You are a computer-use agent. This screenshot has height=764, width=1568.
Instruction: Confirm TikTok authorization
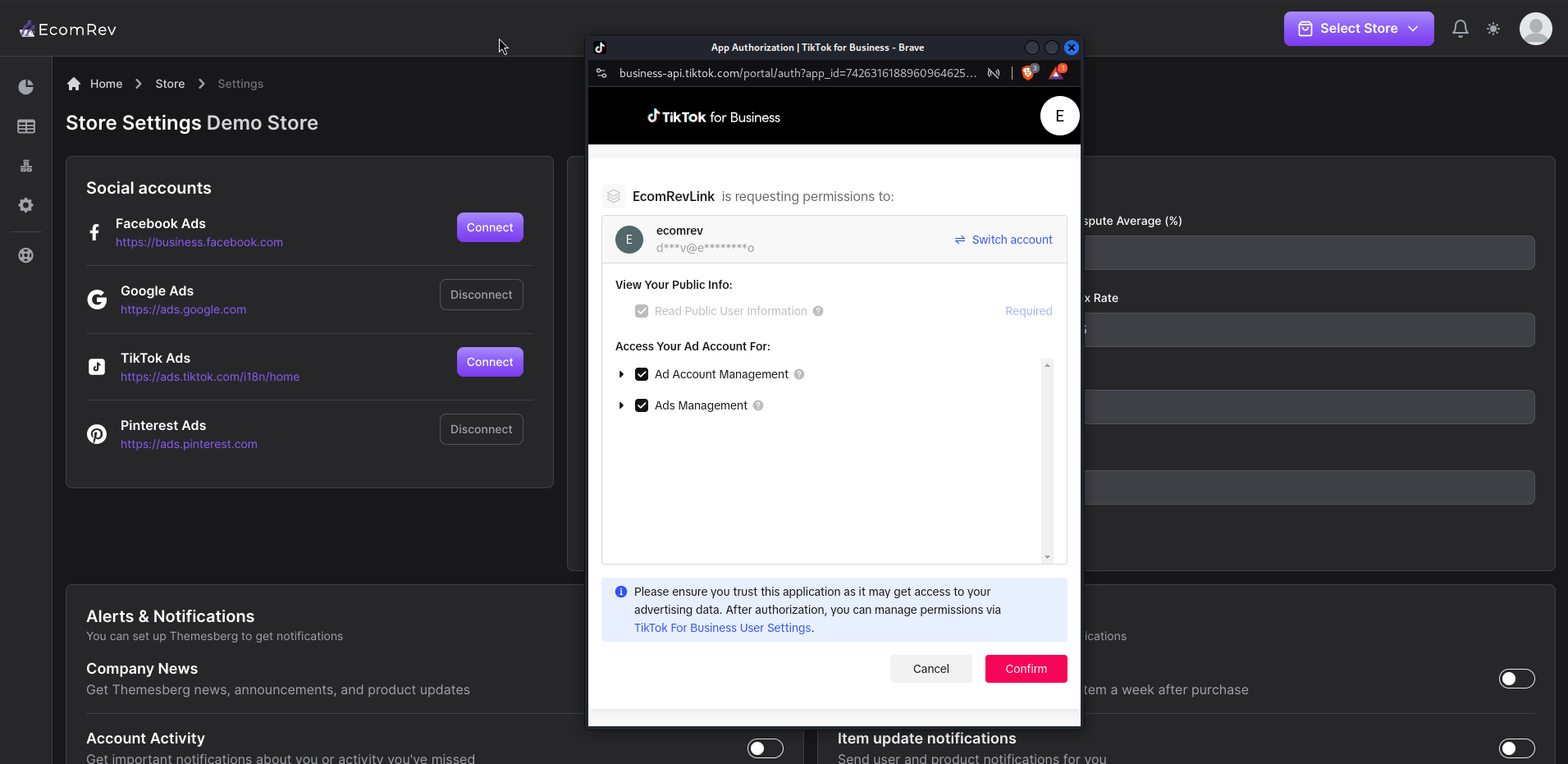pos(1026,669)
